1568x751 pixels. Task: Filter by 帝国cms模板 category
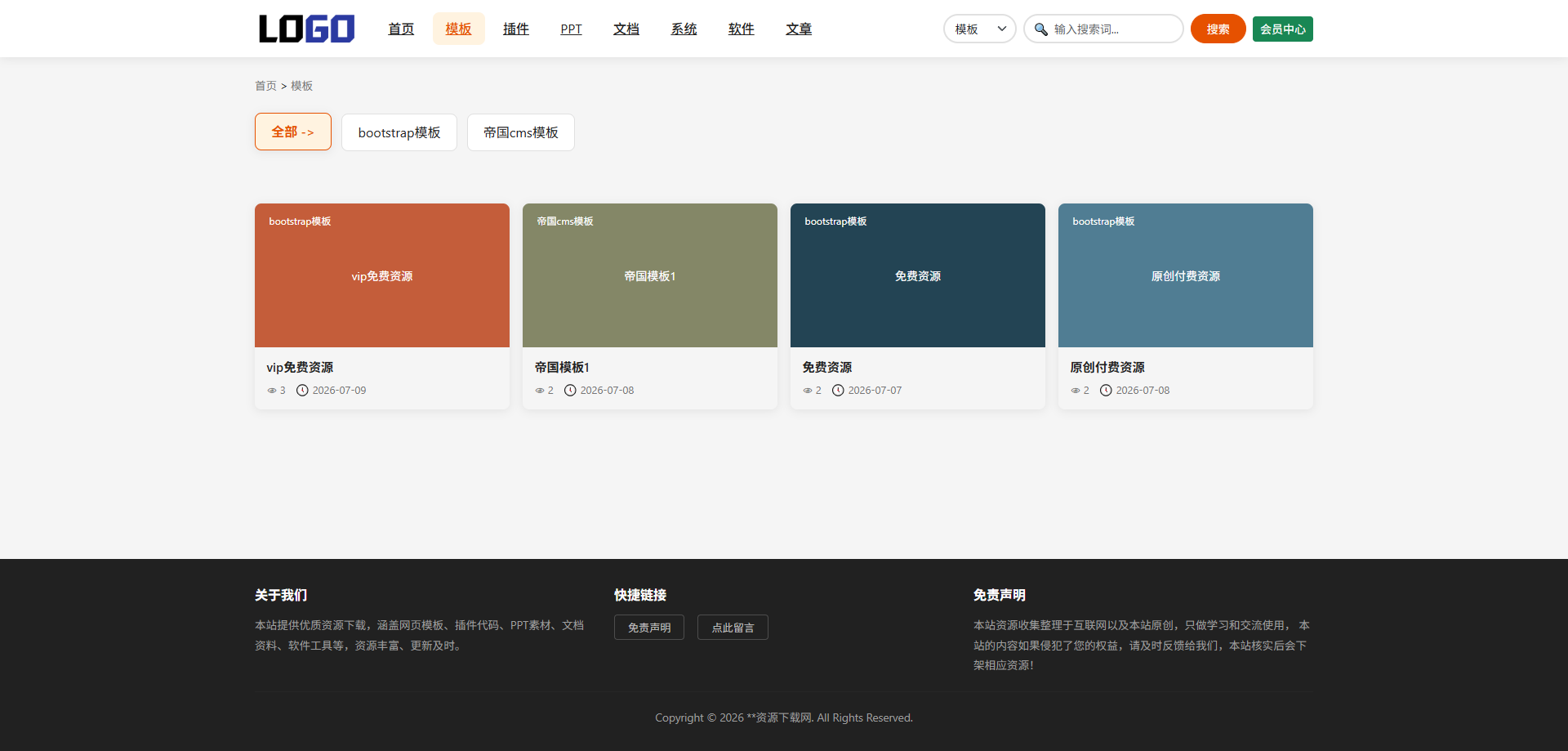click(521, 132)
